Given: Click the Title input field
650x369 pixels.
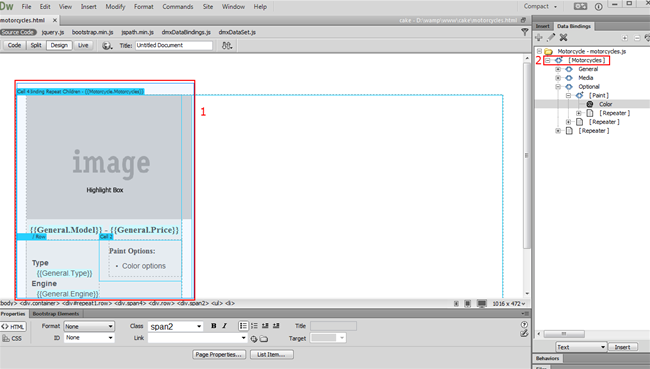Looking at the screenshot, I should [174, 46].
